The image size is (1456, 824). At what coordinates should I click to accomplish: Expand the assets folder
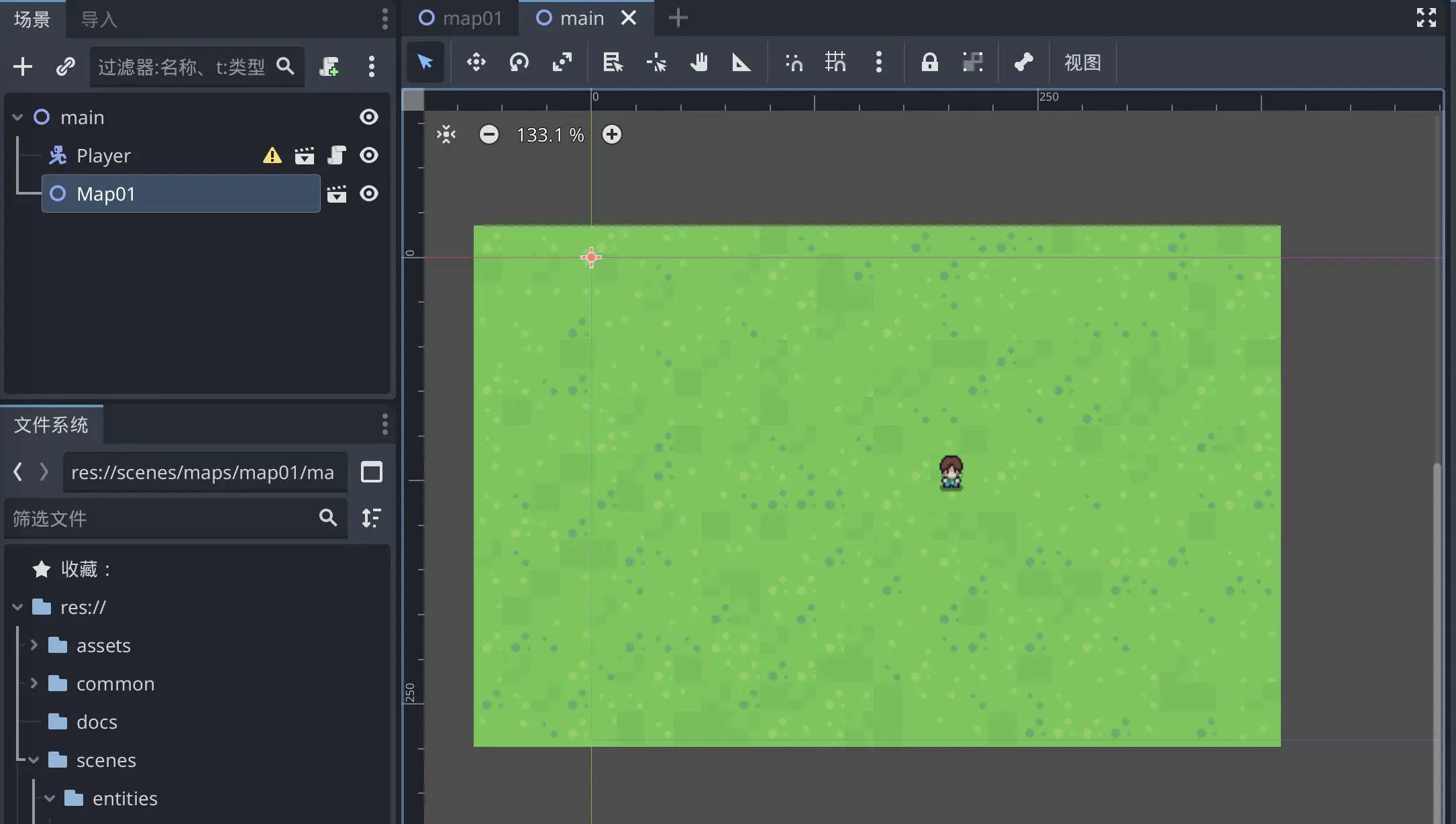pyautogui.click(x=34, y=646)
